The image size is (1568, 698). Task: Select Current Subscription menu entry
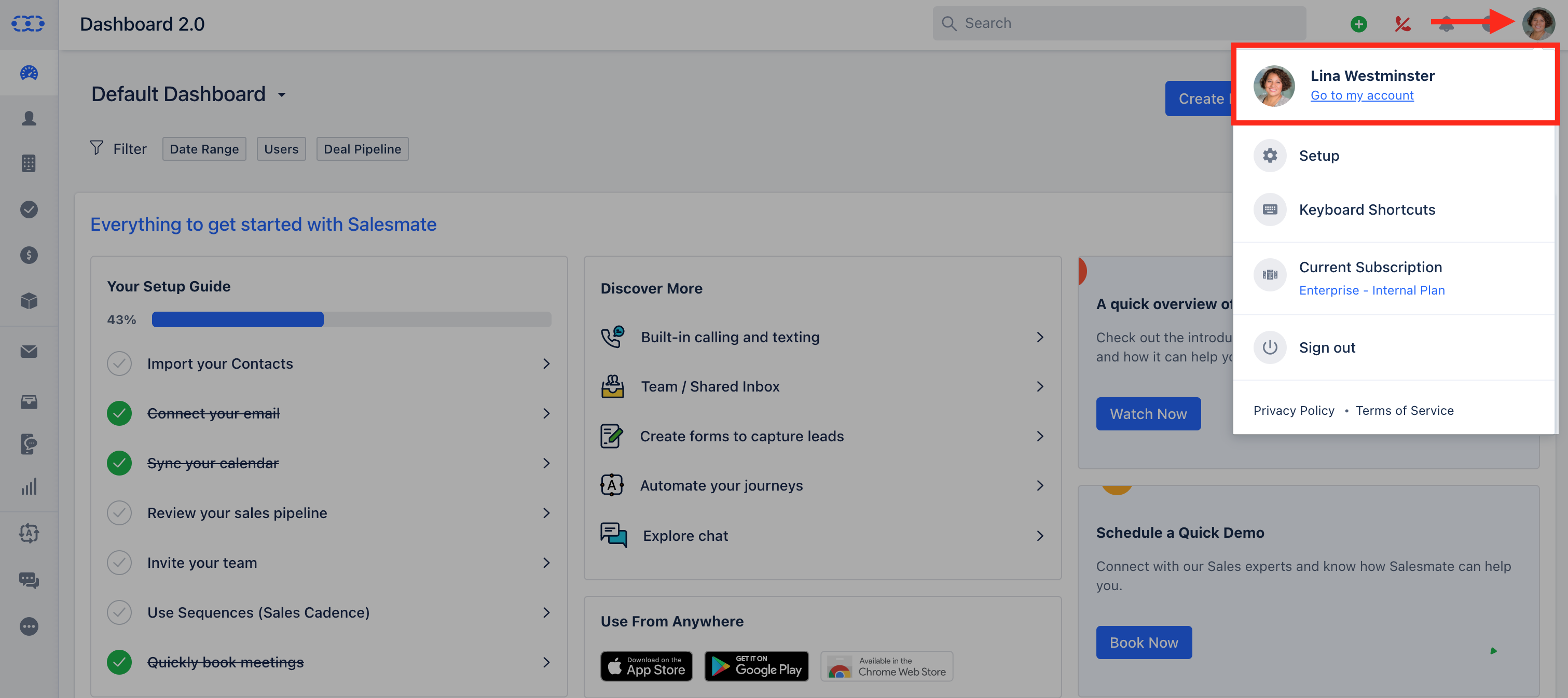coord(1394,278)
